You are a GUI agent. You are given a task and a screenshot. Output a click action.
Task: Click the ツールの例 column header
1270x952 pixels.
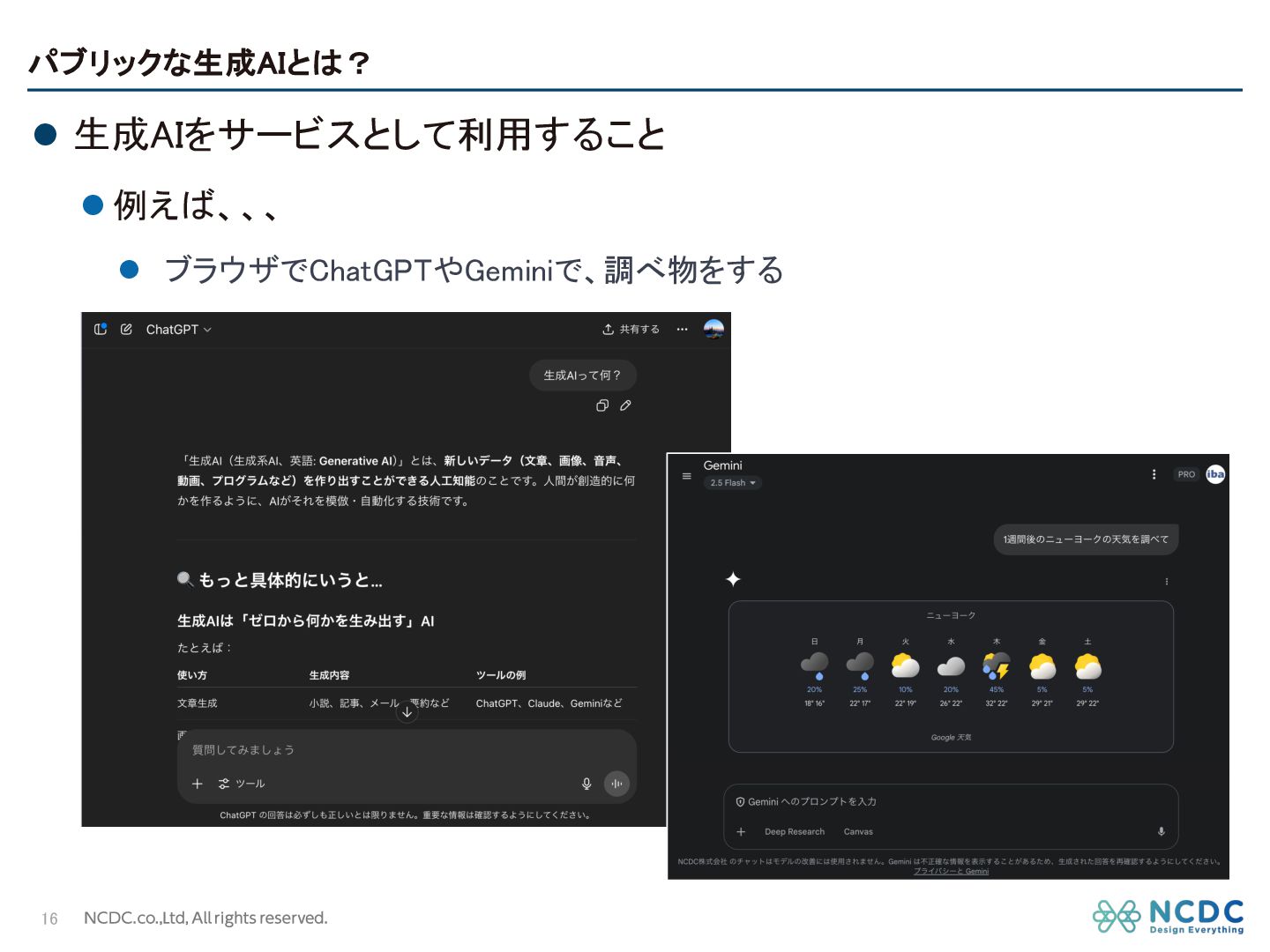click(501, 675)
